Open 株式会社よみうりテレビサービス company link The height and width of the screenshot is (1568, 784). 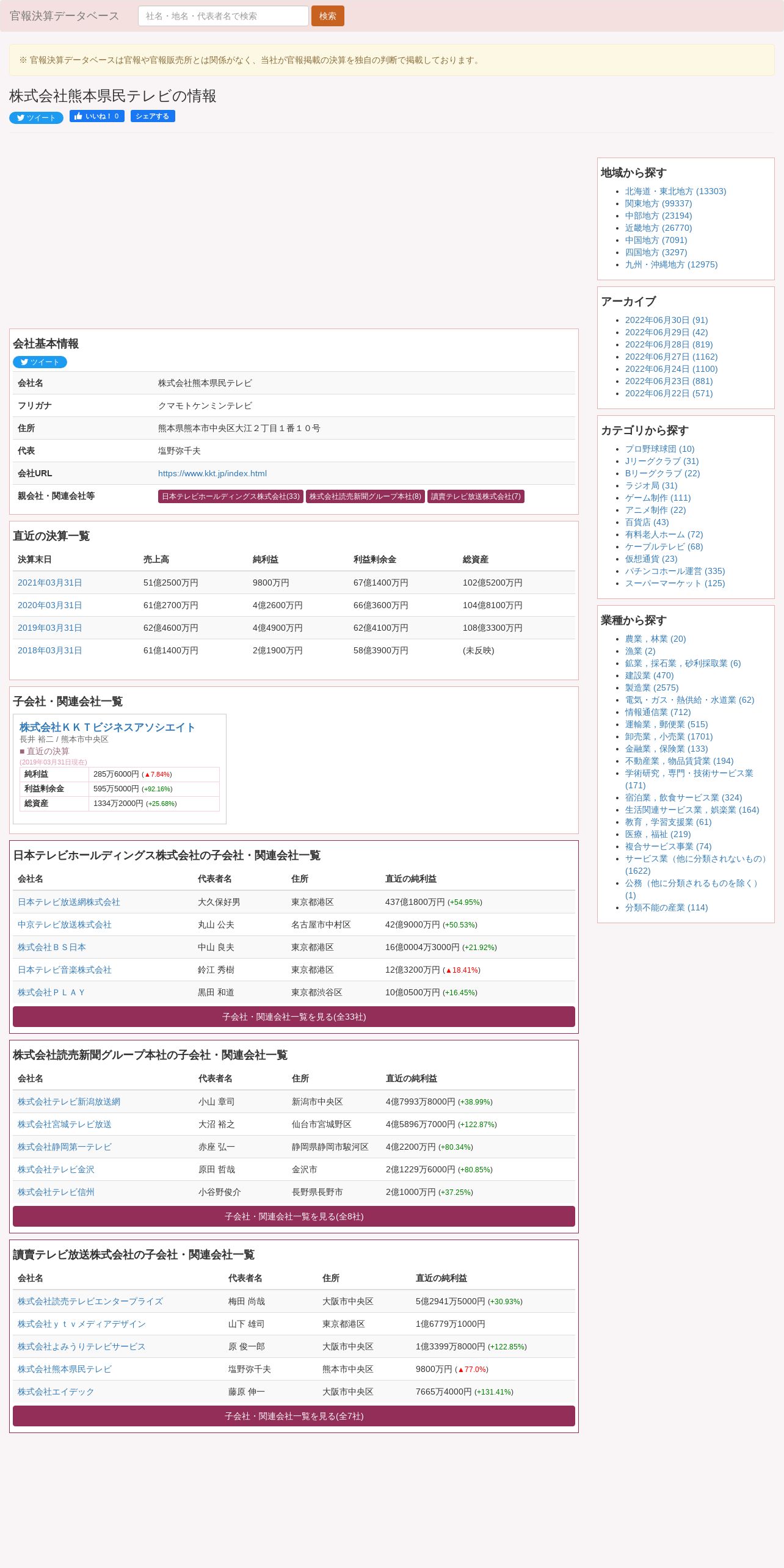pyautogui.click(x=82, y=1346)
